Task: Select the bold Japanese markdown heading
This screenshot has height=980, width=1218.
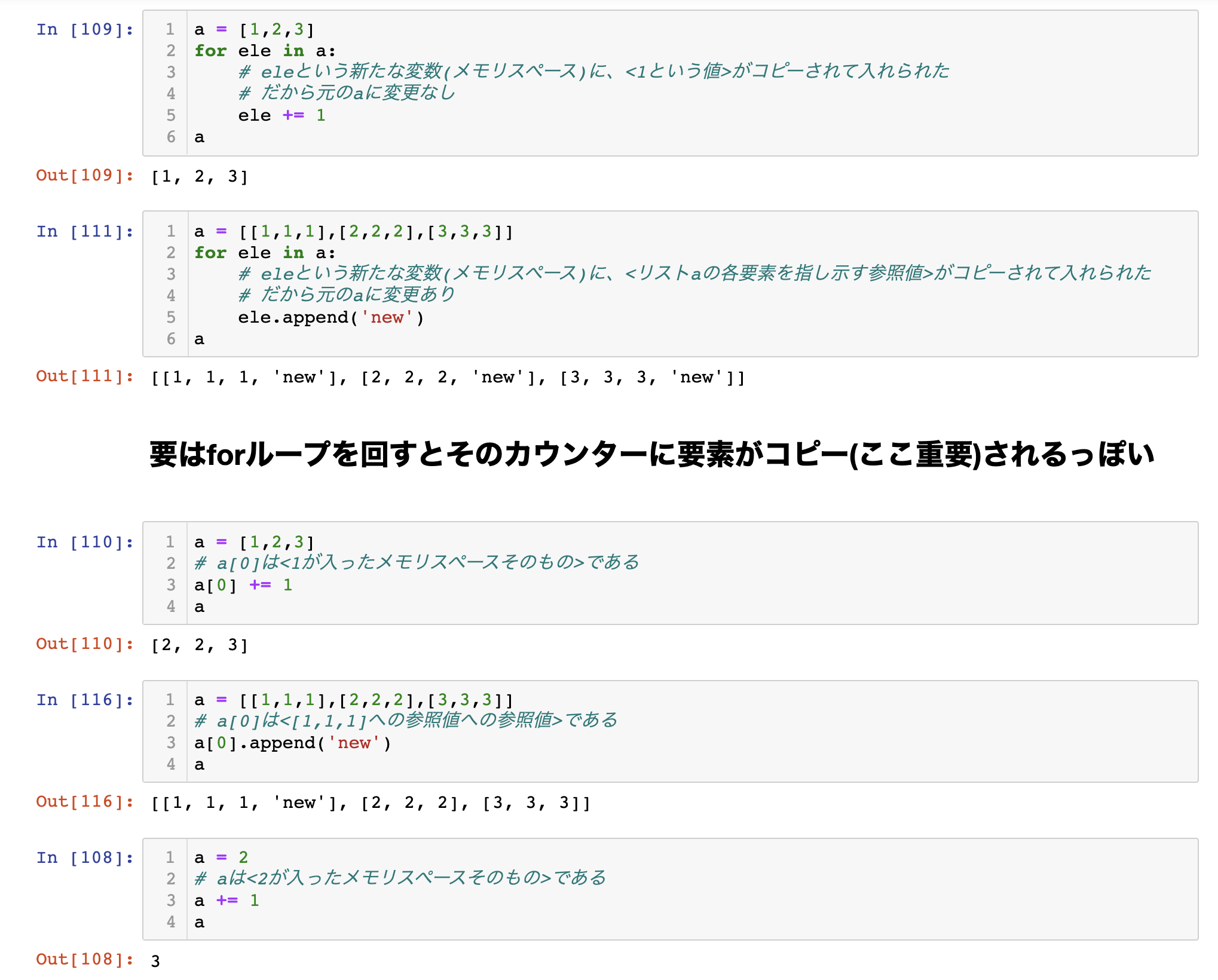Action: [x=651, y=454]
